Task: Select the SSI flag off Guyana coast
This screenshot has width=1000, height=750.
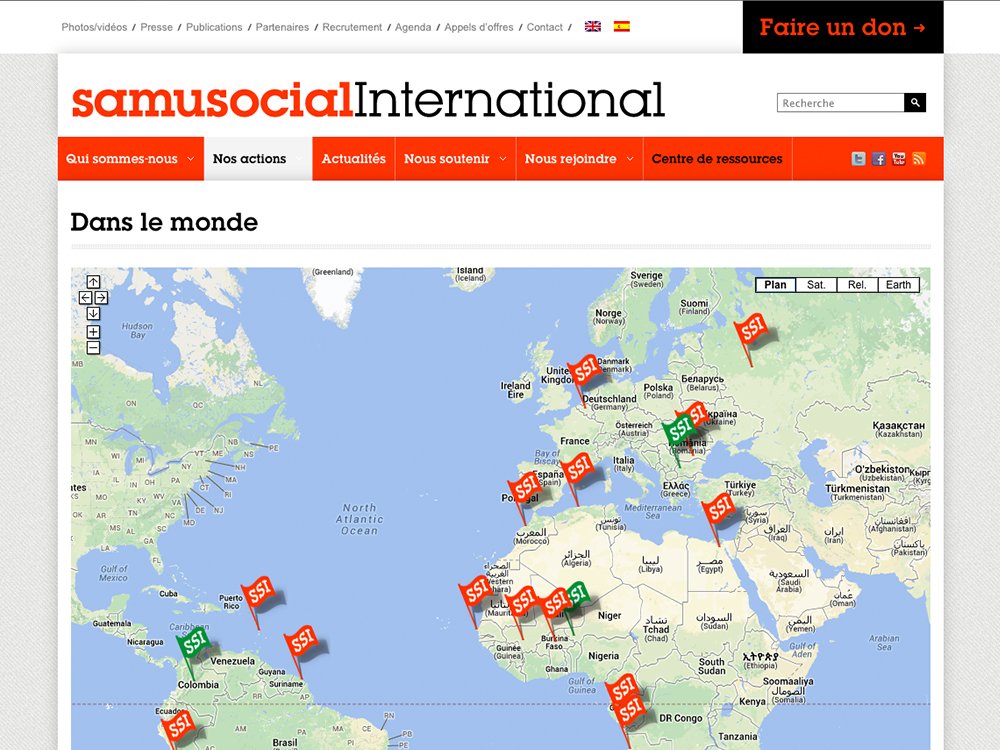Action: coord(300,643)
